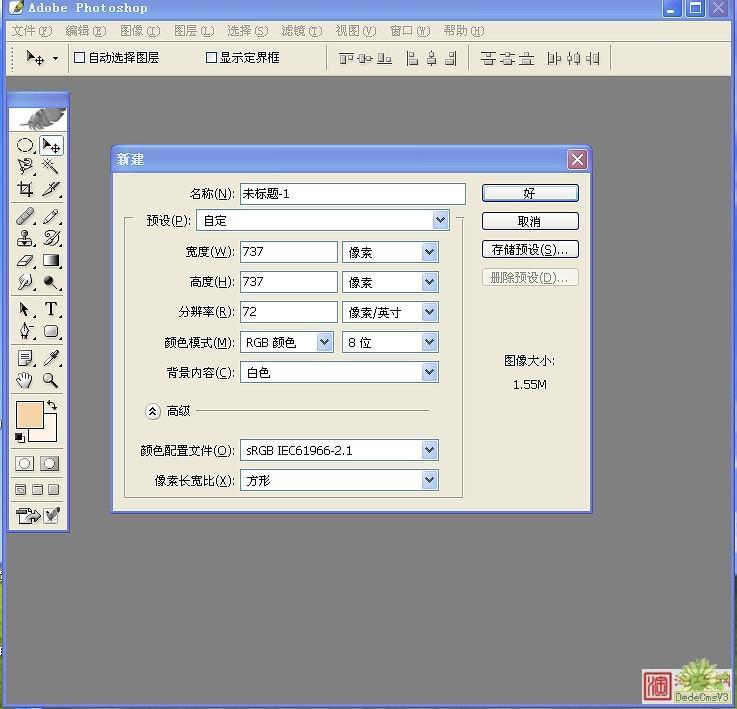Open the 图像 menu
Viewport: 737px width, 709px height.
140,31
